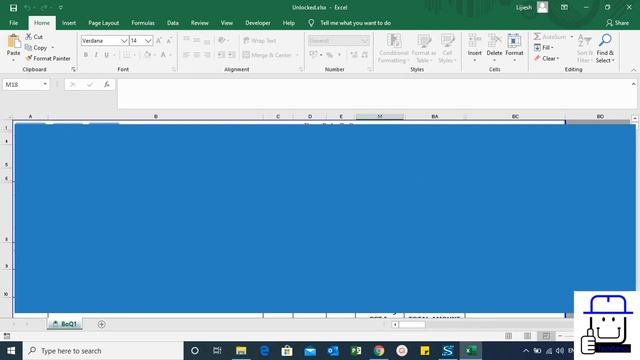
Task: Expand the formula bar with the chevron
Action: 633,84
